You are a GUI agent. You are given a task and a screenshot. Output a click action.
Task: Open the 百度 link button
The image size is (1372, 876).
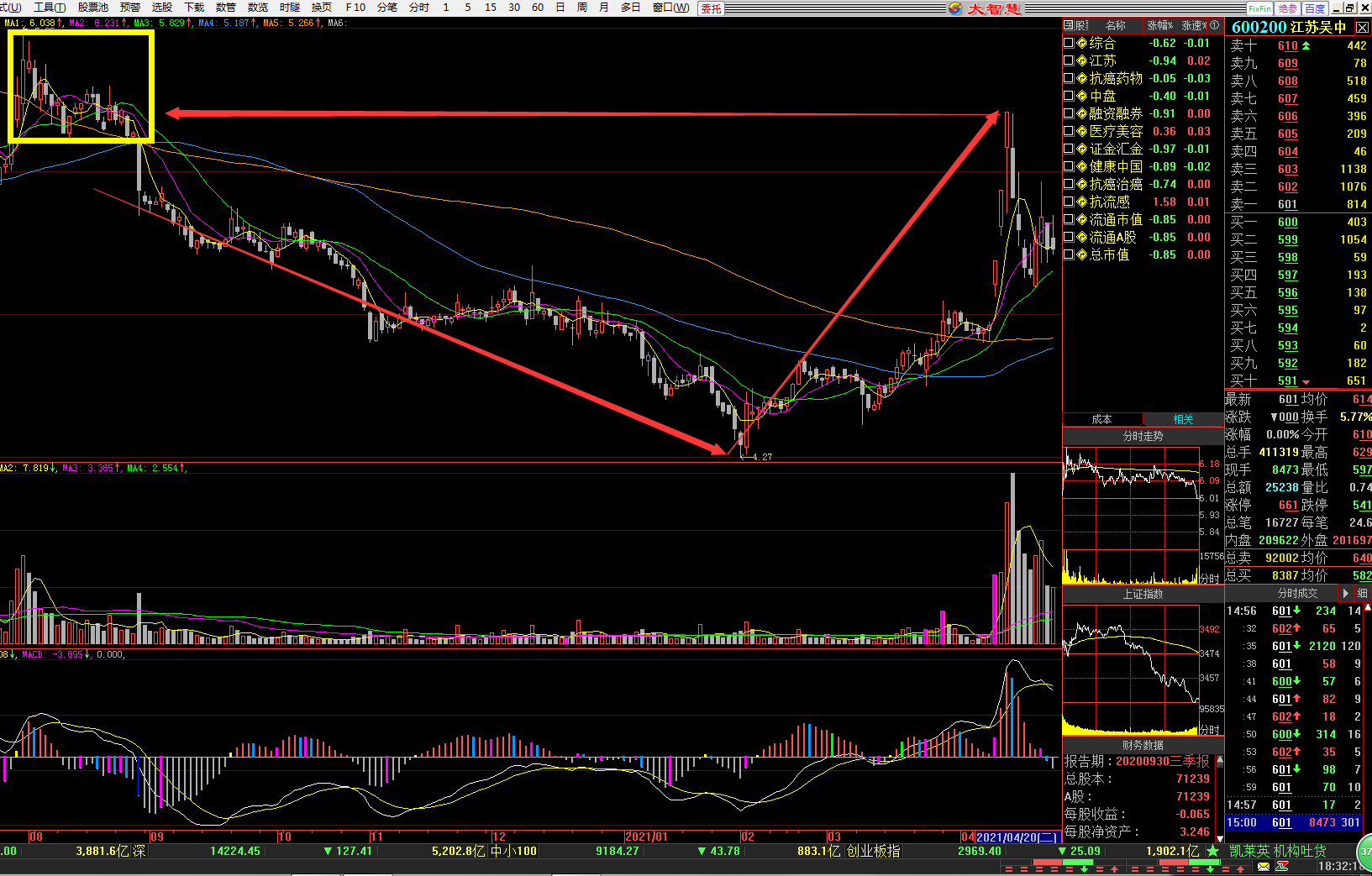pos(1315,8)
